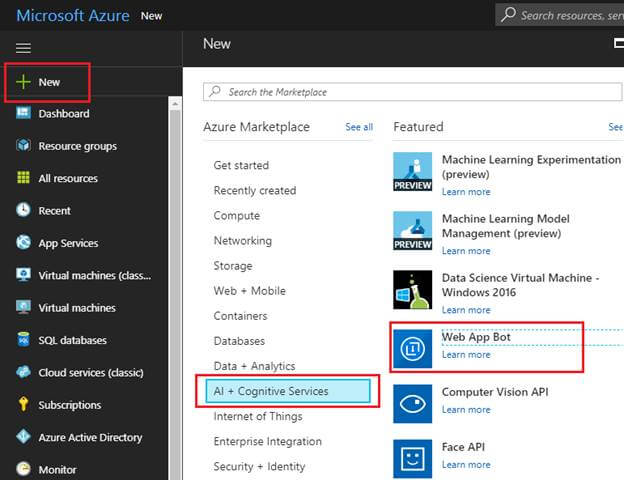Select Virtual machines (classic) monitor icon

[x=23, y=275]
